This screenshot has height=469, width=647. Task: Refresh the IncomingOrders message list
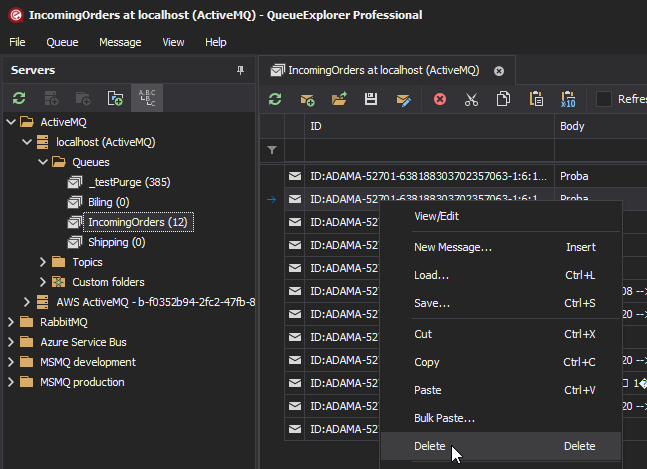275,99
